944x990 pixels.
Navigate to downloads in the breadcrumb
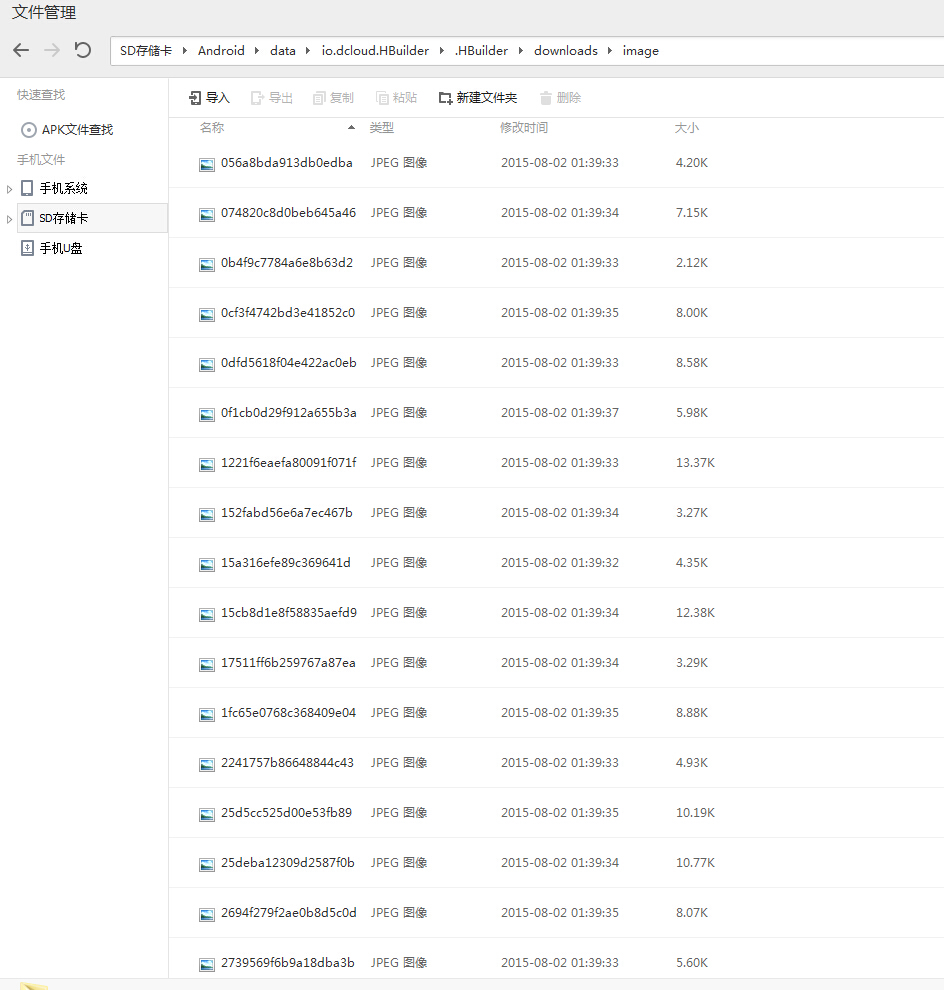click(x=565, y=51)
